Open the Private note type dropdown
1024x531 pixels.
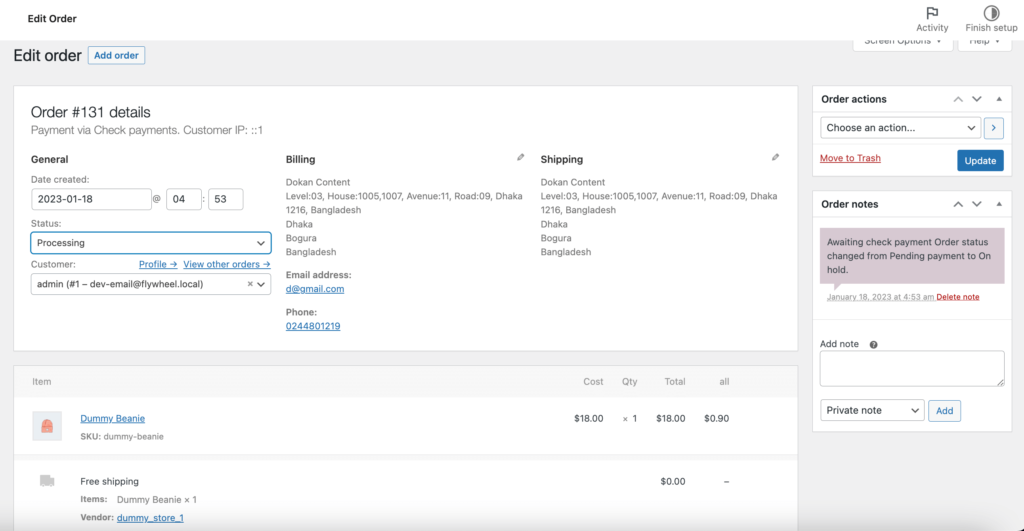tap(872, 410)
